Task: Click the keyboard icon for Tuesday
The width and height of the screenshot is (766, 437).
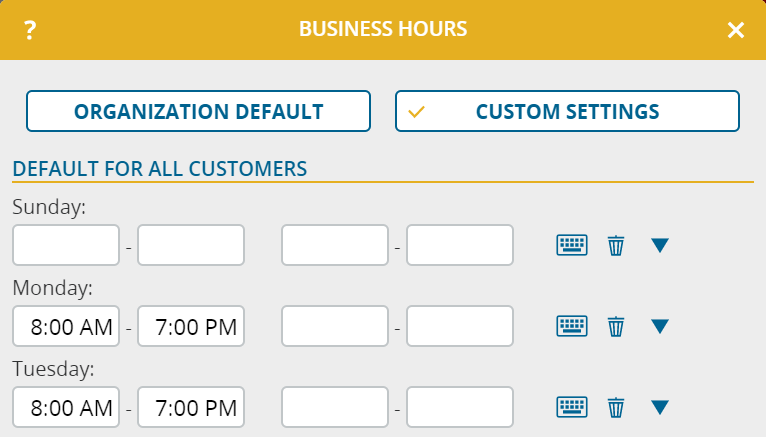Action: [572, 407]
